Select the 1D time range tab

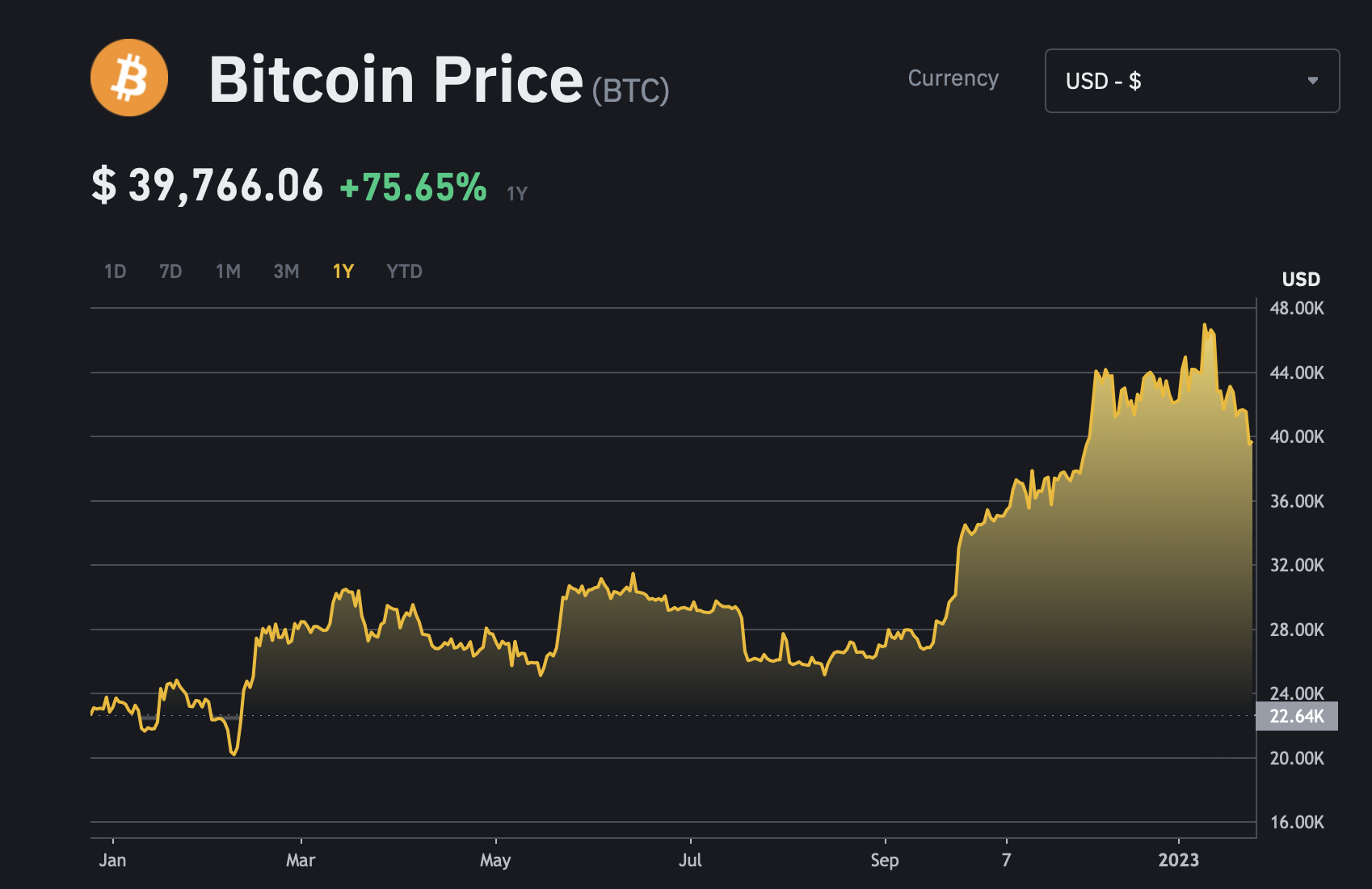click(116, 272)
